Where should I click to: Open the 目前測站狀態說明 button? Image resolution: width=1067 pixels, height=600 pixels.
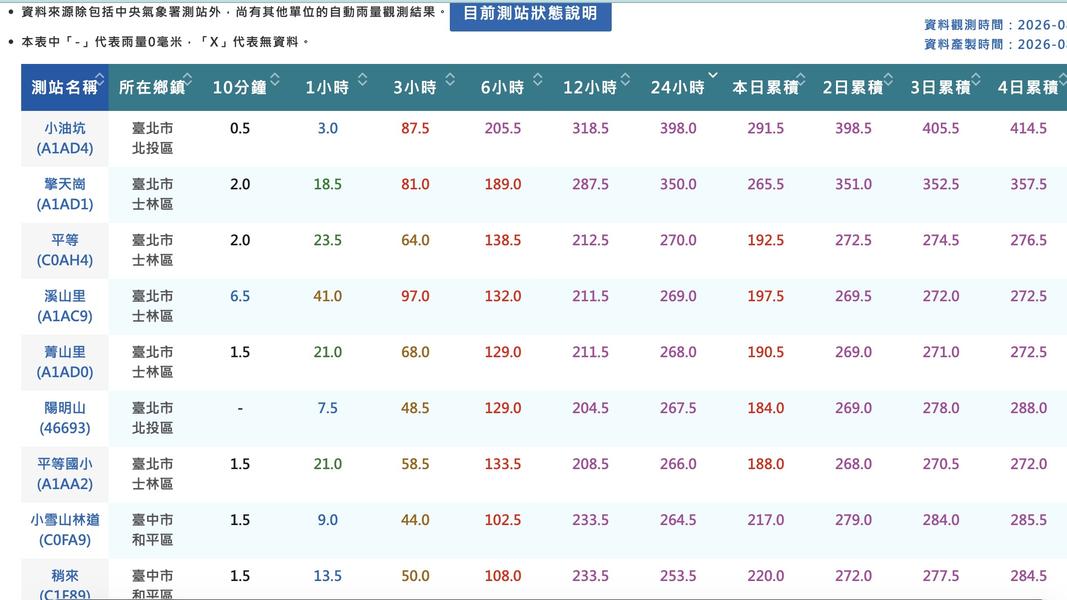[x=530, y=14]
